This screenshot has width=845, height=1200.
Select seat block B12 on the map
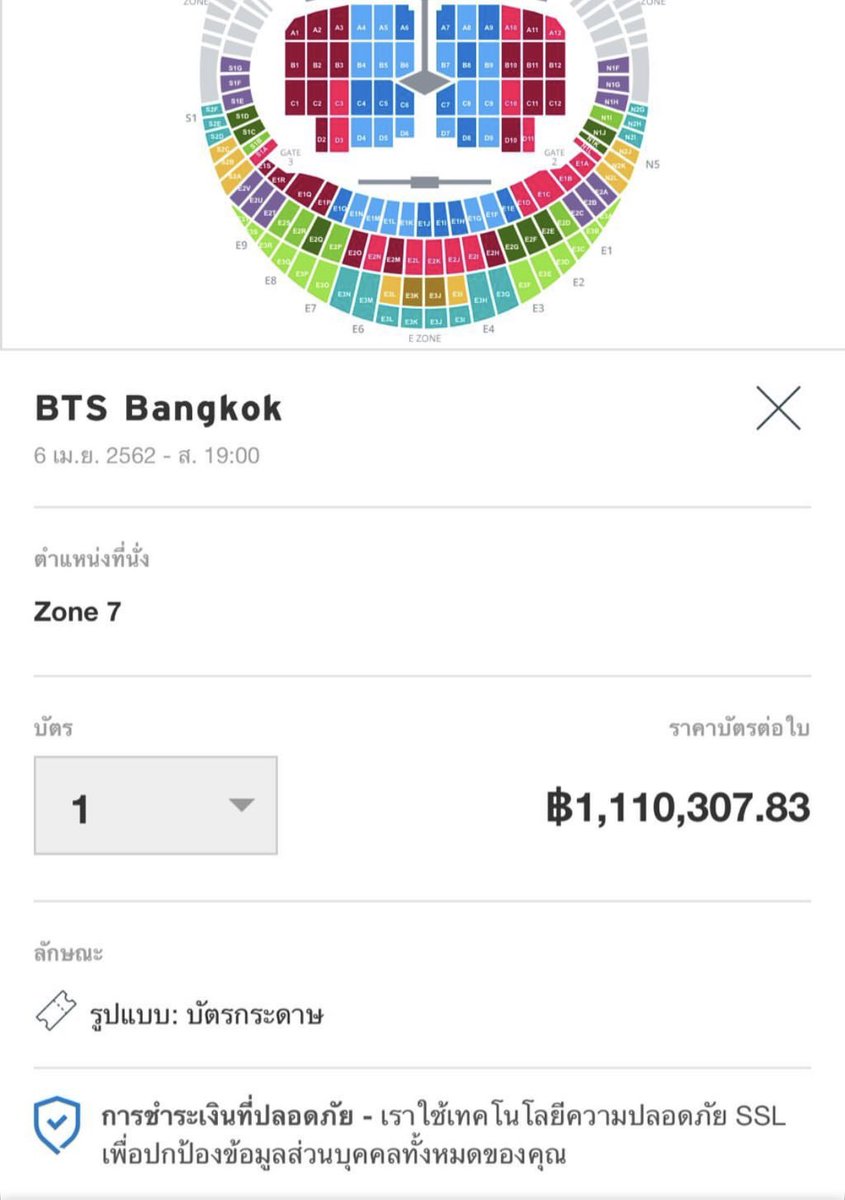pyautogui.click(x=555, y=65)
